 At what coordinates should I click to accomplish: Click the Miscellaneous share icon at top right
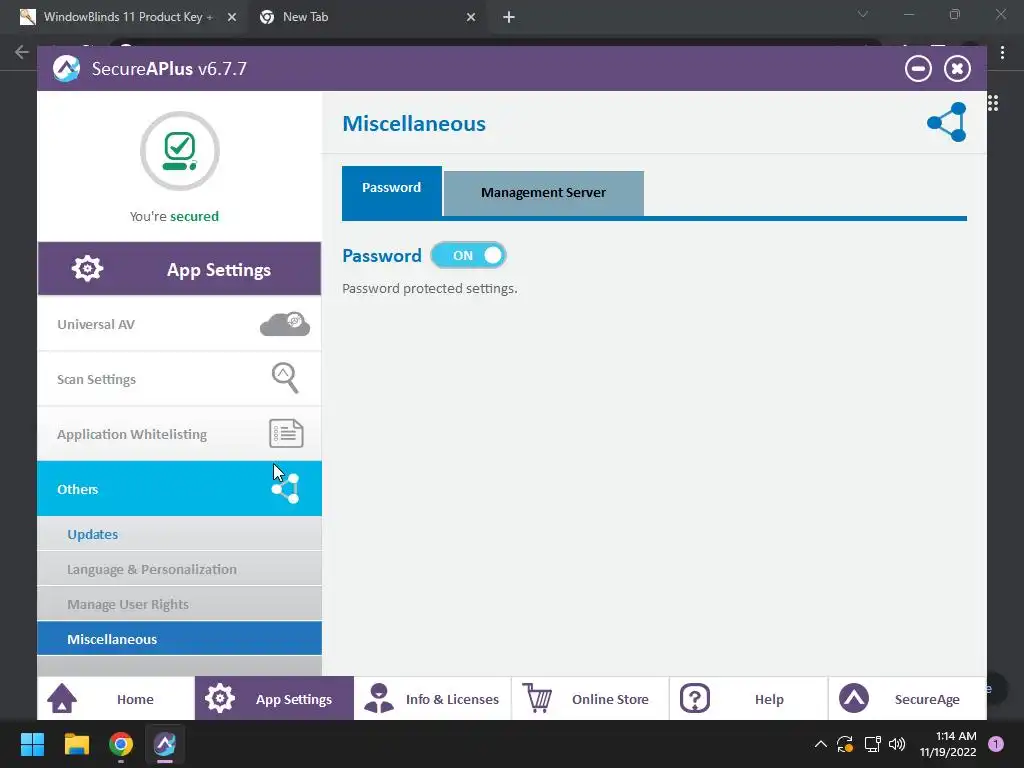(x=947, y=122)
